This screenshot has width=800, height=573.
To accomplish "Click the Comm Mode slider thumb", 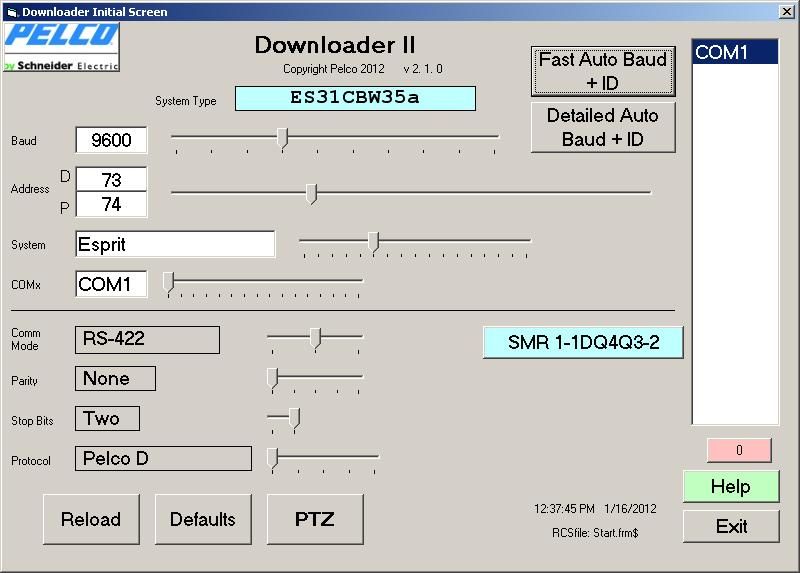I will click(x=315, y=338).
